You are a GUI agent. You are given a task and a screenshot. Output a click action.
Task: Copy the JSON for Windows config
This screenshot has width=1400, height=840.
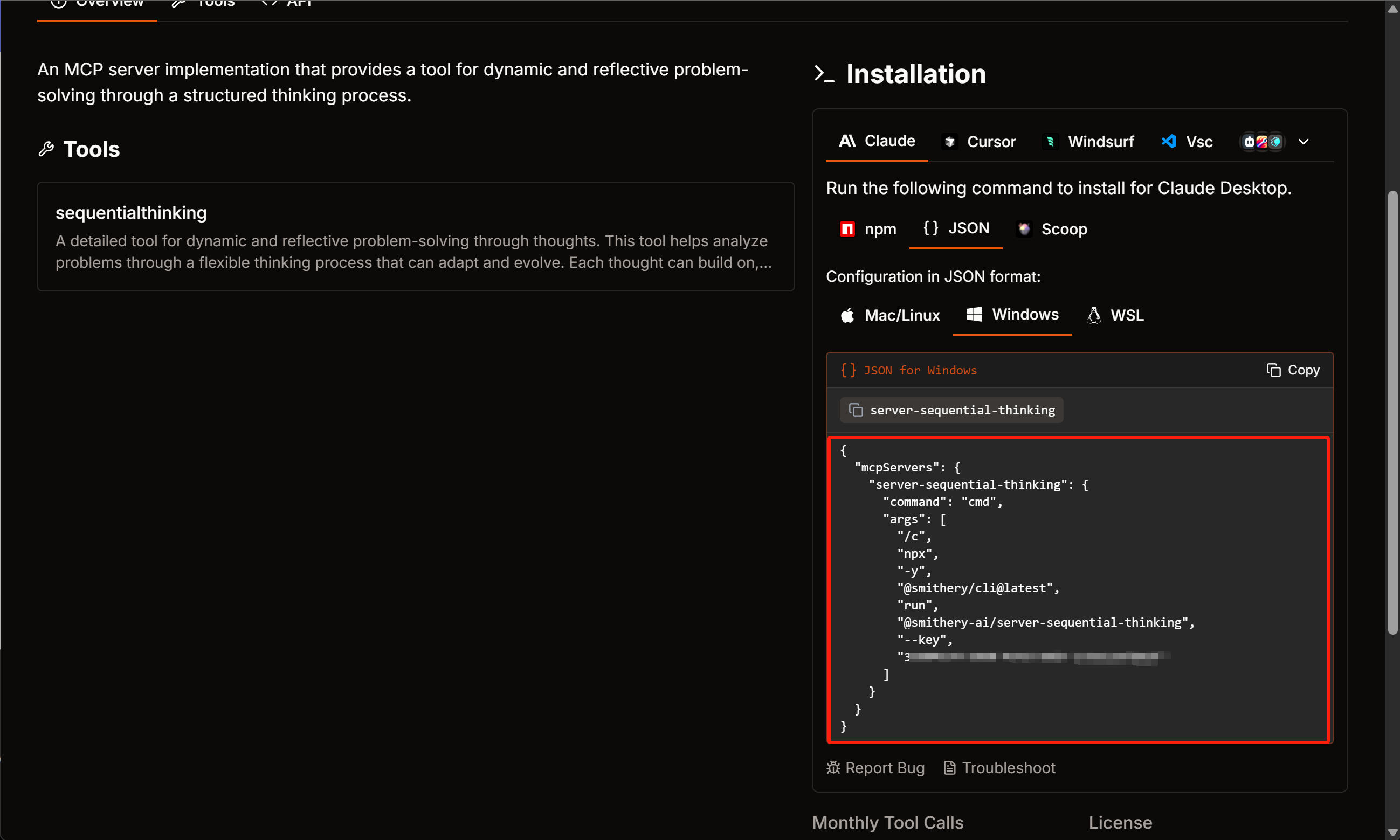[x=1293, y=370]
